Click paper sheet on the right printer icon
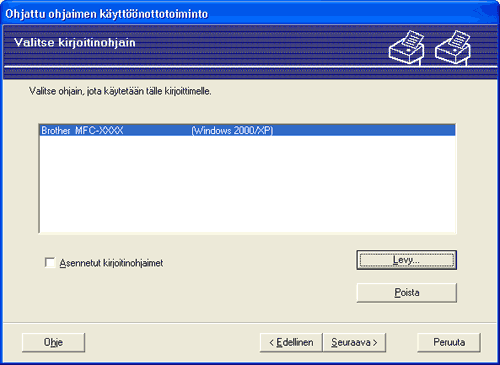The height and width of the screenshot is (365, 500). coord(459,39)
